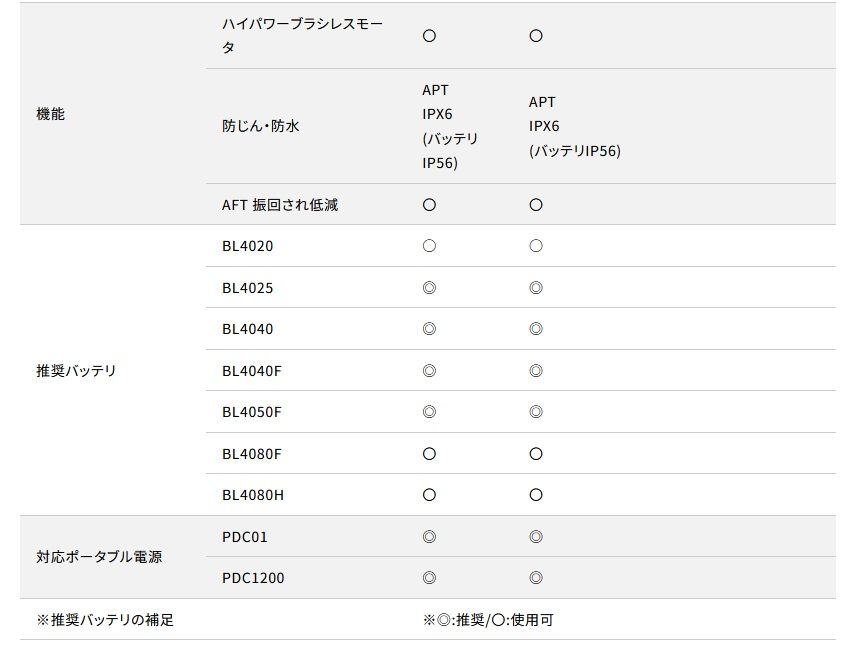Click the 推奨バッテリ category cell

77,371
